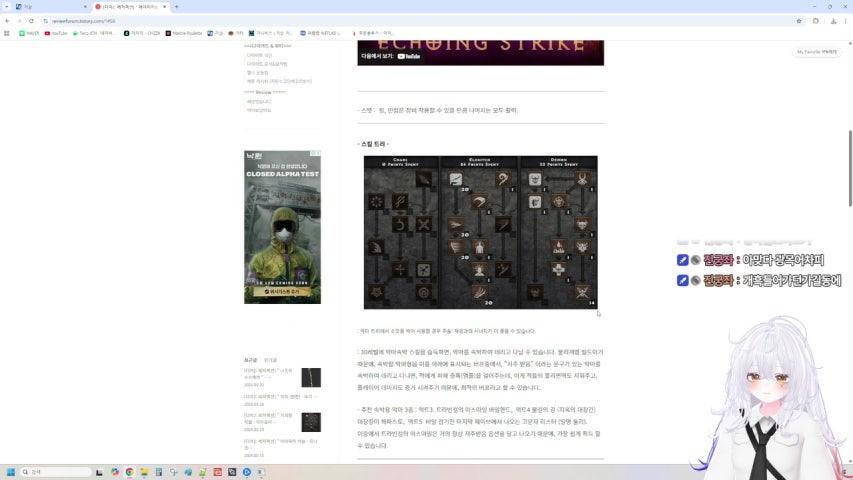Image resolution: width=853 pixels, height=480 pixels.
Task: Switch to the first inactive browser tab
Action: tap(49, 7)
